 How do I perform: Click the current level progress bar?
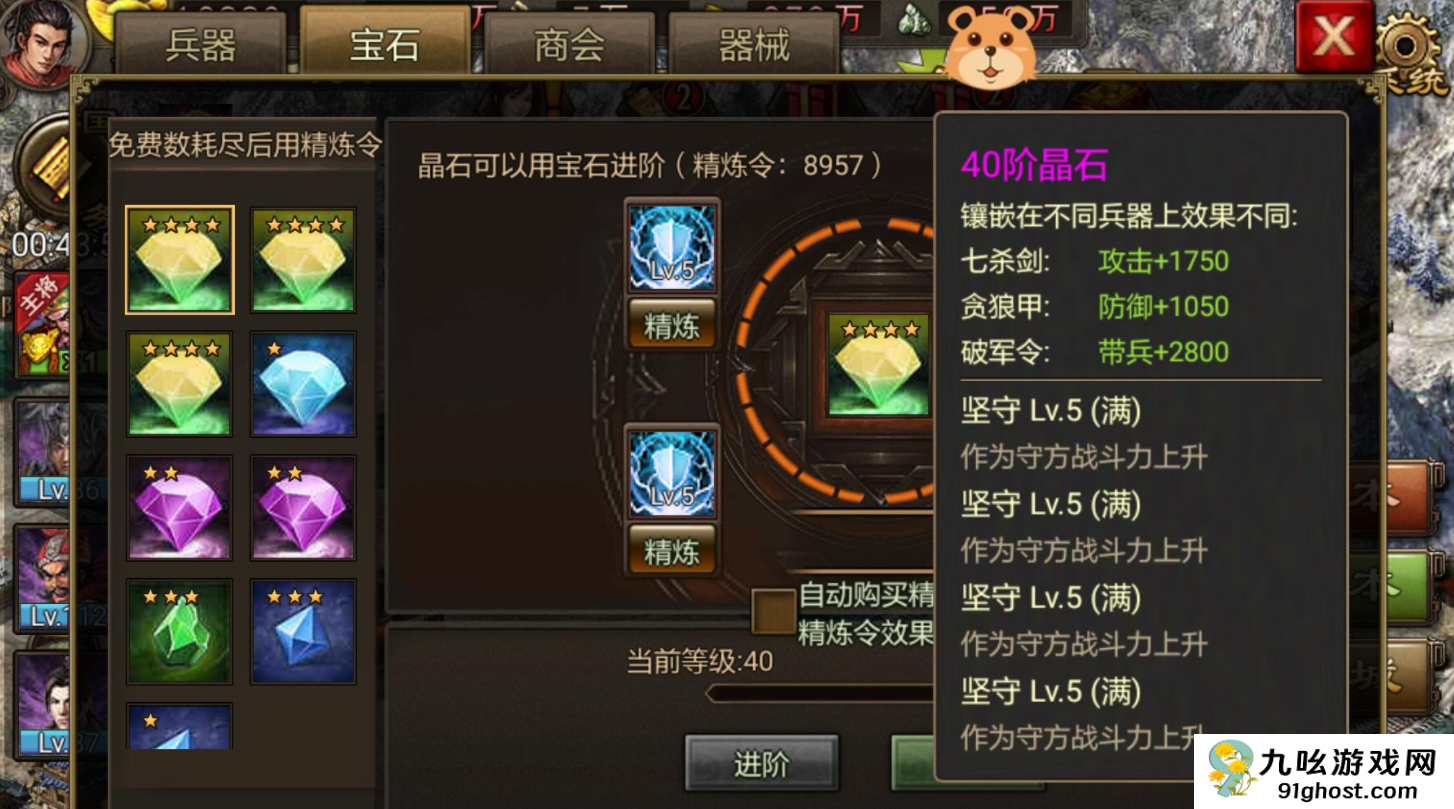pos(820,693)
